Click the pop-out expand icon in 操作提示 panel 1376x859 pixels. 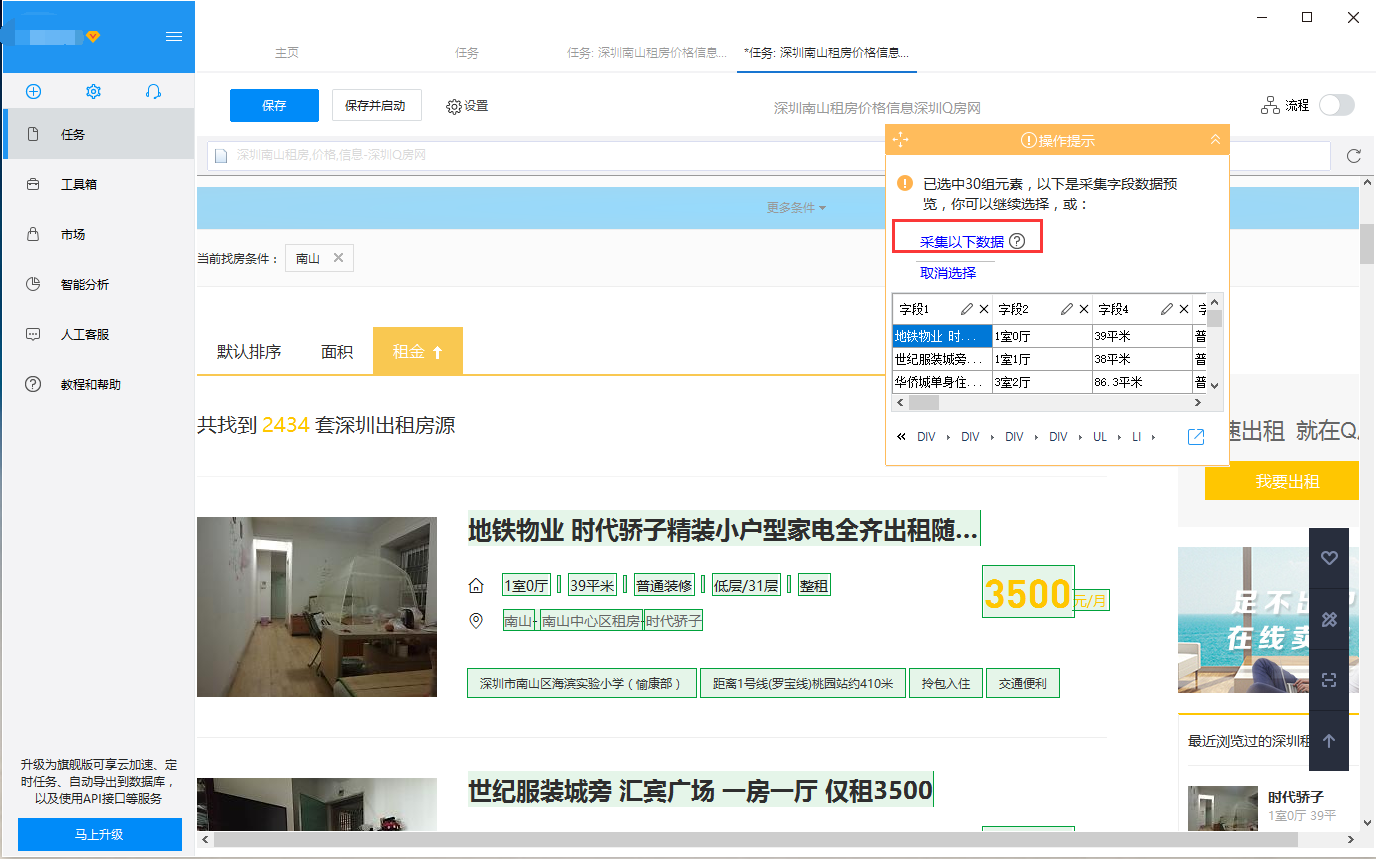[1196, 437]
